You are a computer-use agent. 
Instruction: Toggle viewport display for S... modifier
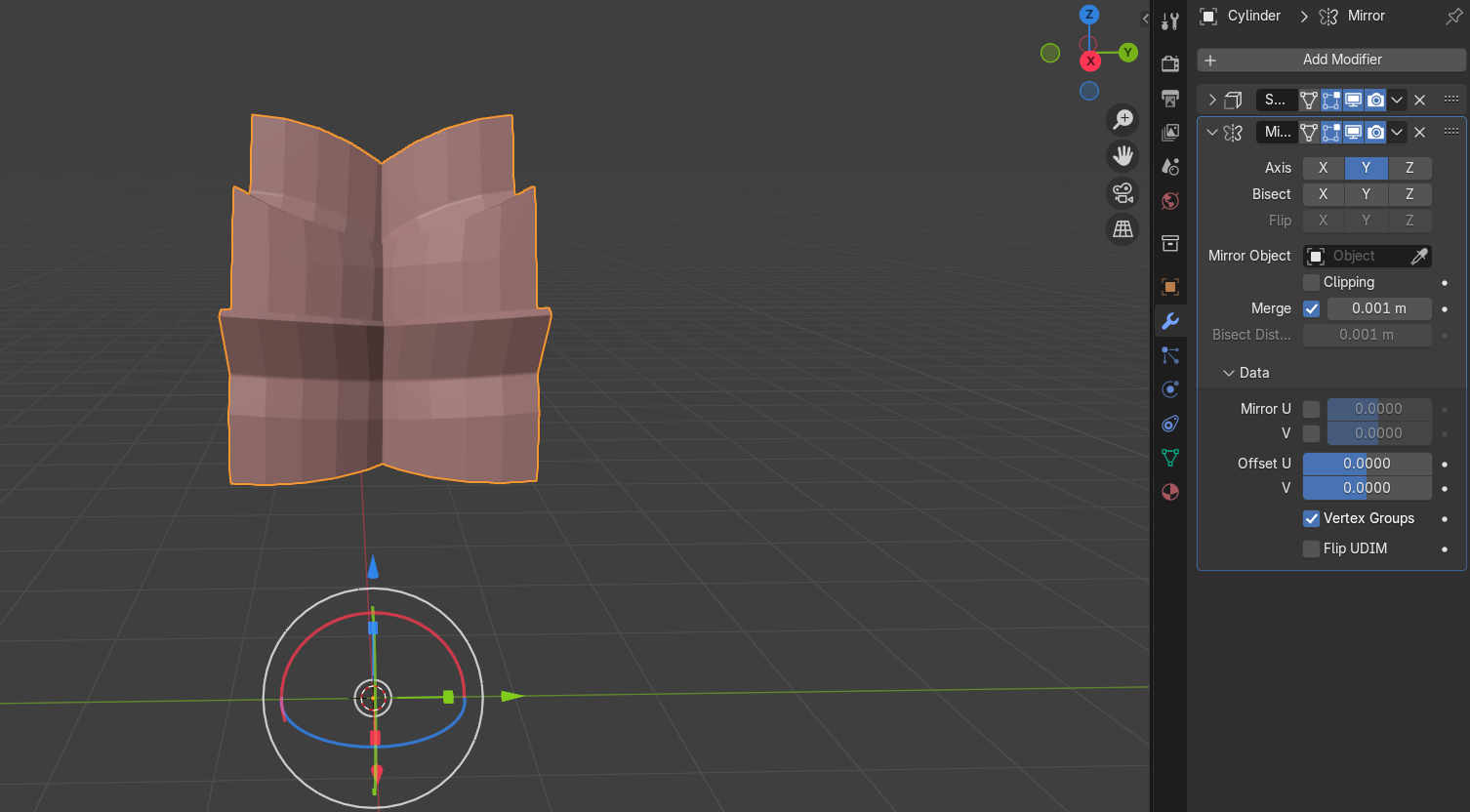1354,100
